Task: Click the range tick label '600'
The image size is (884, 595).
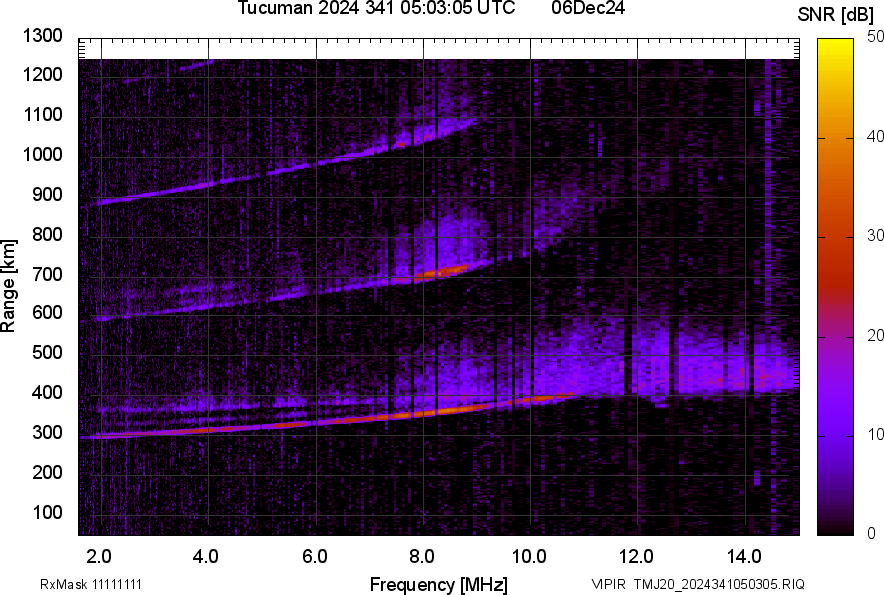Action: [47, 312]
